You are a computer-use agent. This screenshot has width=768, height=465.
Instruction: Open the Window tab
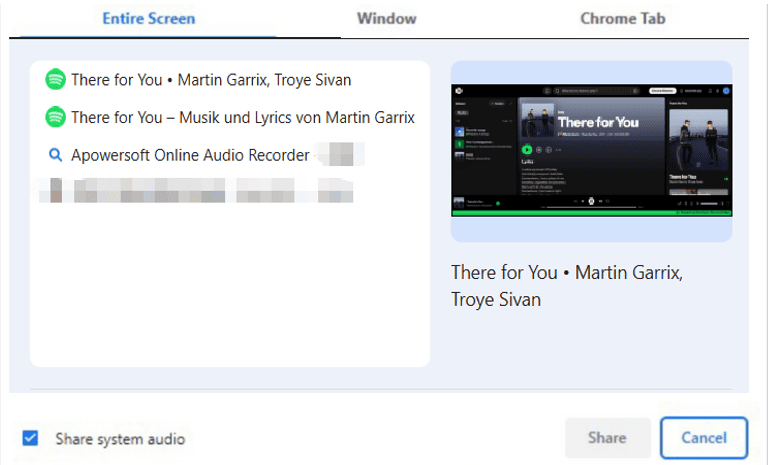[x=386, y=19]
